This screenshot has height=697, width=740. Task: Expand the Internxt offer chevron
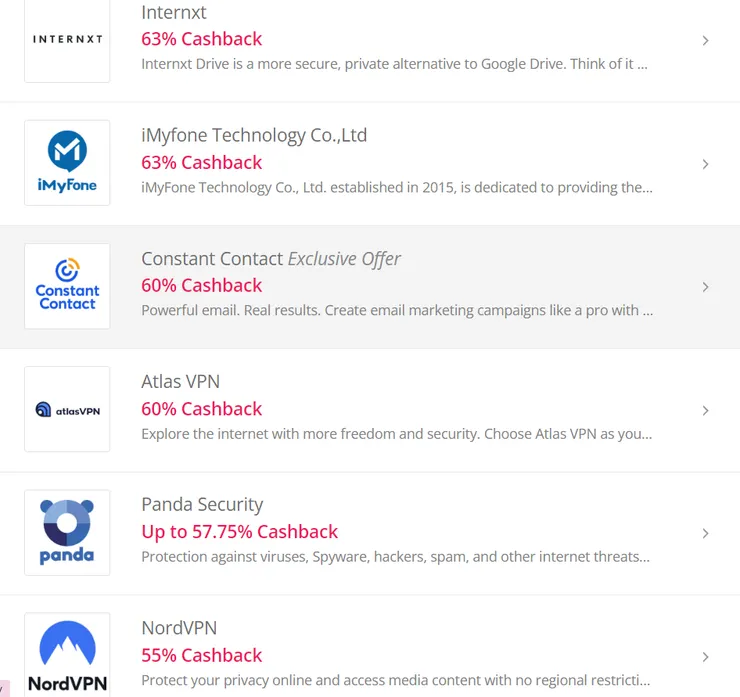coord(705,41)
